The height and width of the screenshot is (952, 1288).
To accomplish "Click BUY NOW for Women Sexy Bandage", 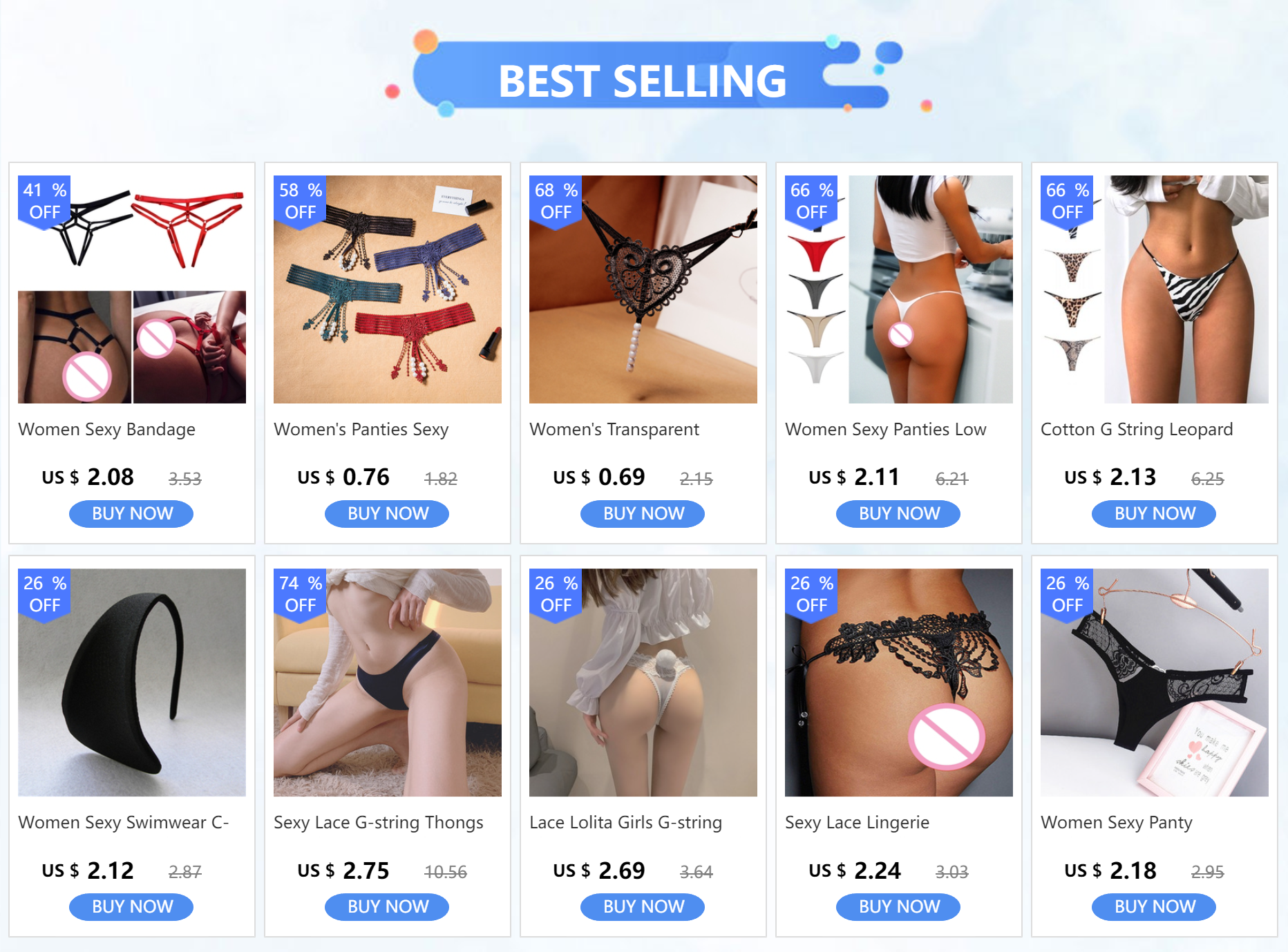I will (x=131, y=513).
